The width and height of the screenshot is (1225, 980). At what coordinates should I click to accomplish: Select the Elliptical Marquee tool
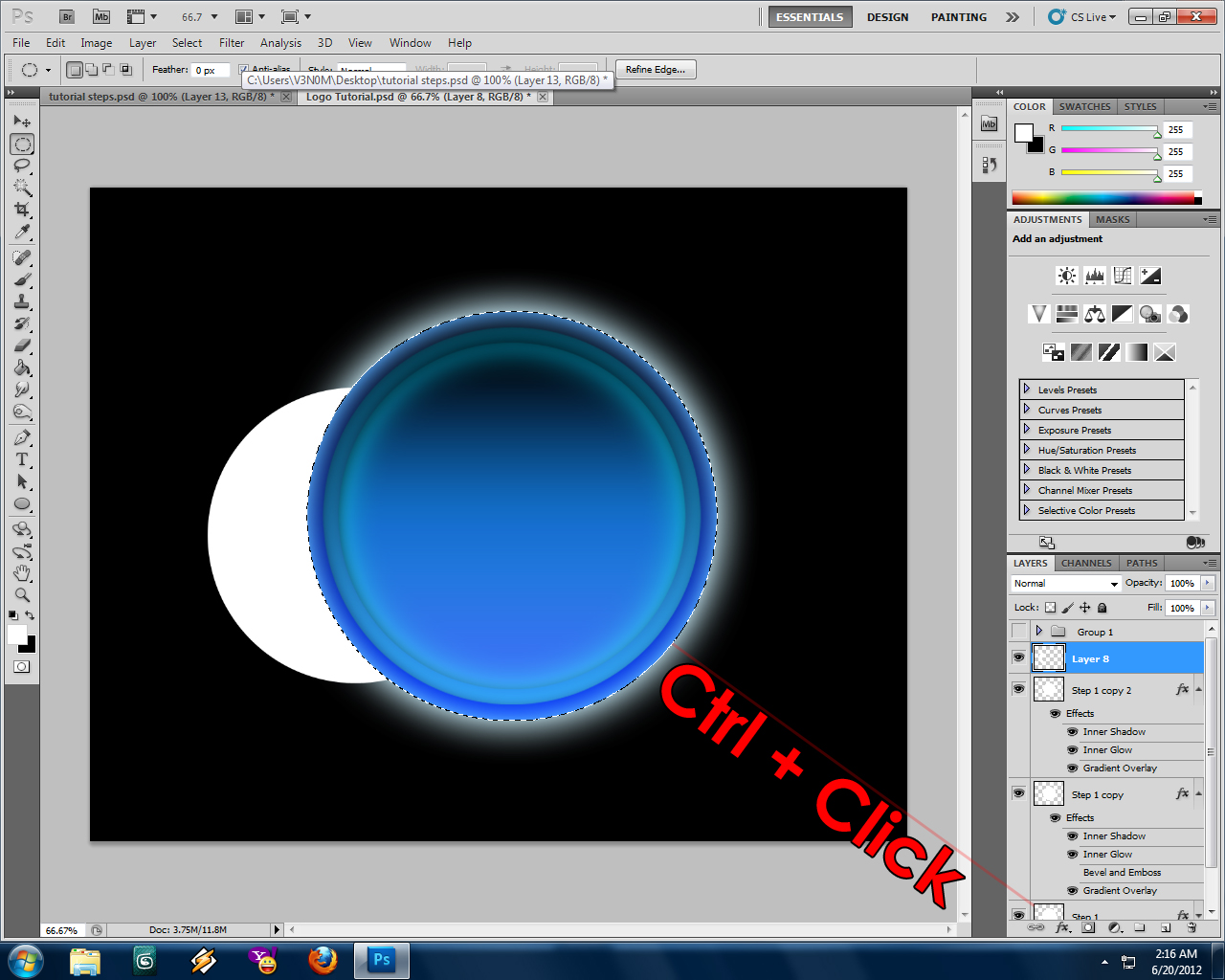pyautogui.click(x=22, y=144)
